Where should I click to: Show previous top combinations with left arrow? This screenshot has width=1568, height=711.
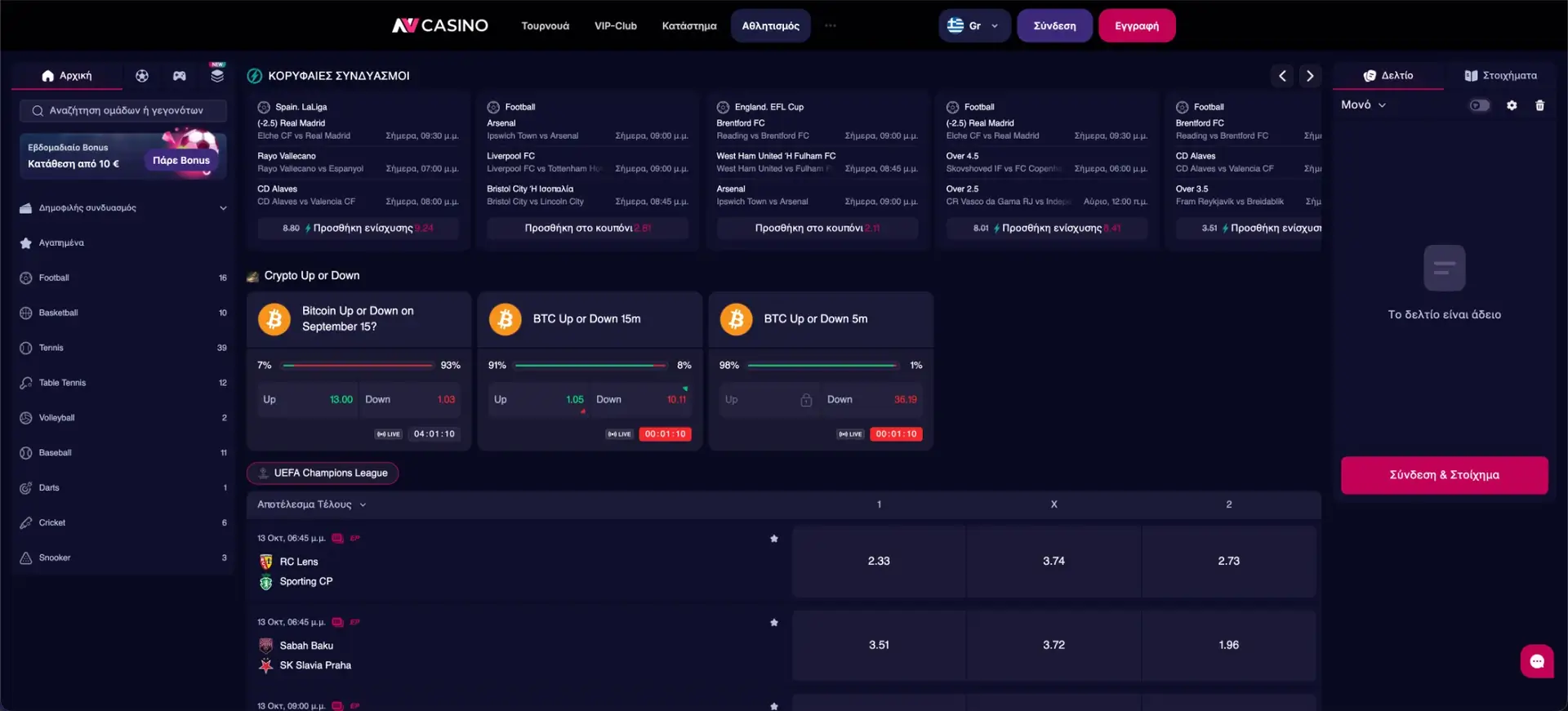click(1282, 76)
